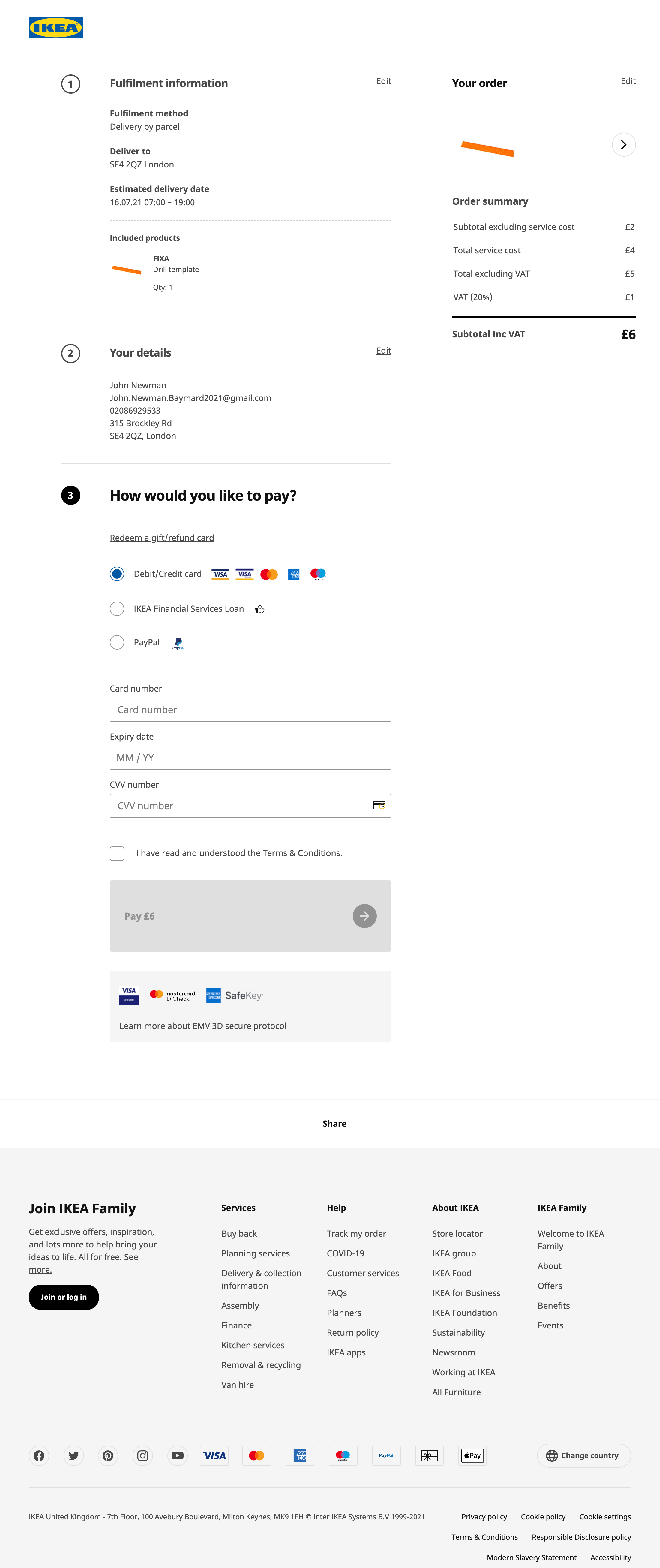Open IKEA's Facebook page via footer icon
This screenshot has height=1568, width=660.
pos(39,1455)
